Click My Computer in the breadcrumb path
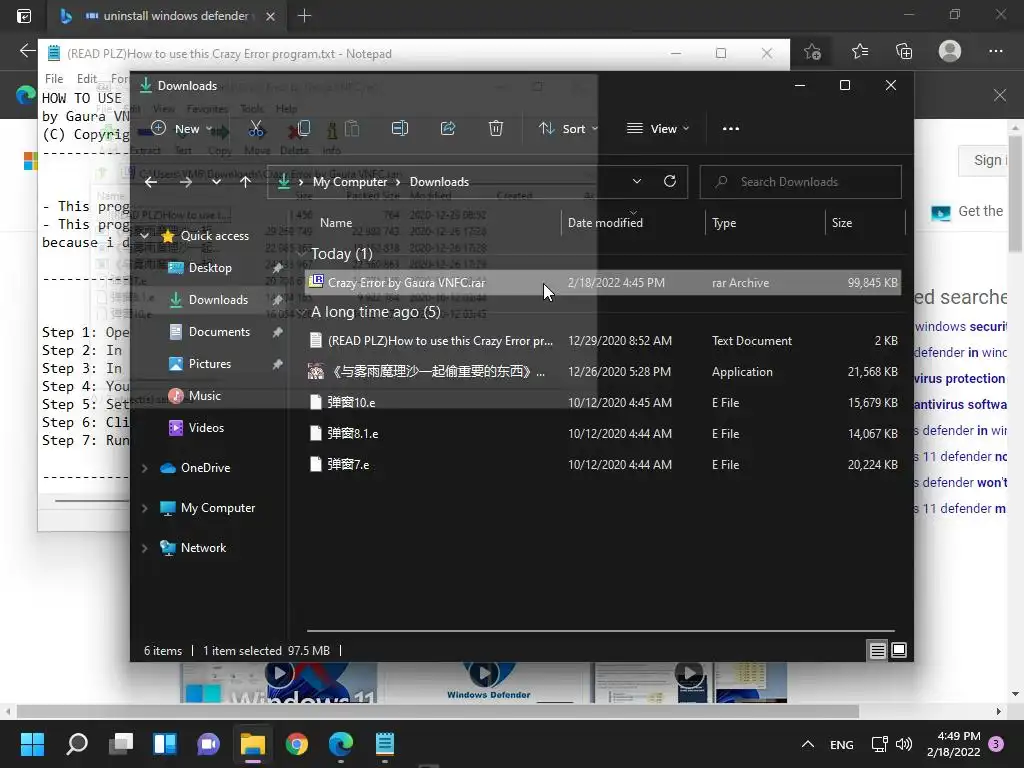The height and width of the screenshot is (768, 1024). [350, 182]
